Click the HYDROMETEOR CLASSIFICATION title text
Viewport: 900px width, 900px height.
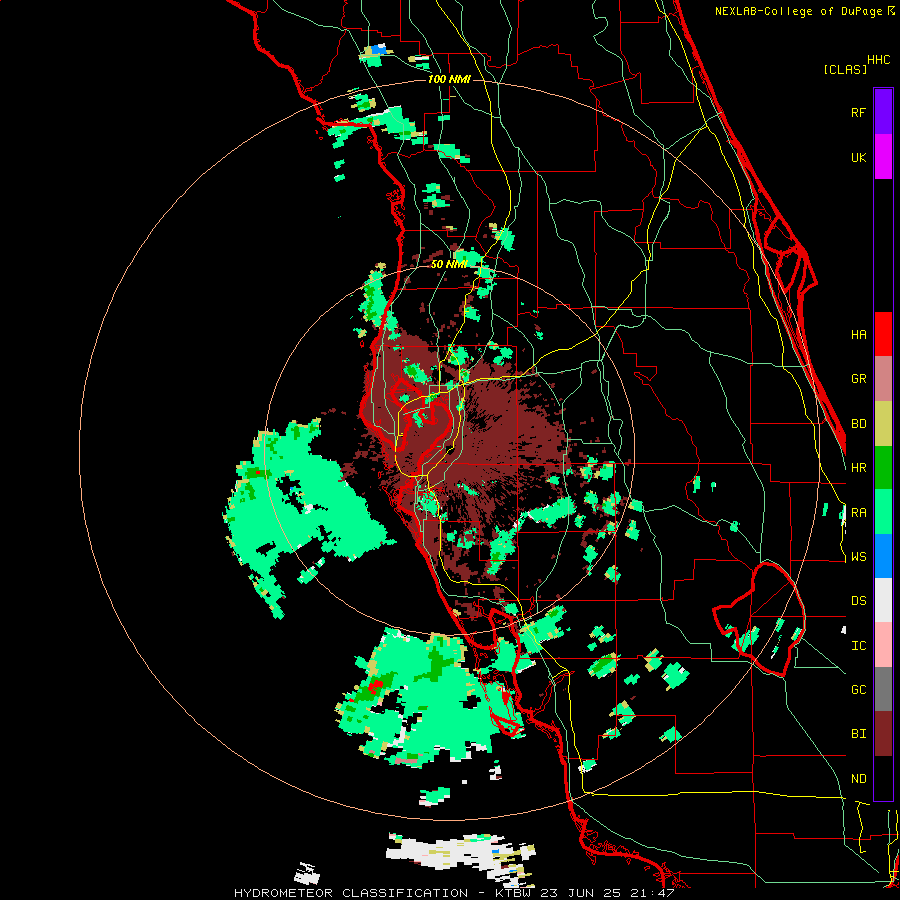351,893
